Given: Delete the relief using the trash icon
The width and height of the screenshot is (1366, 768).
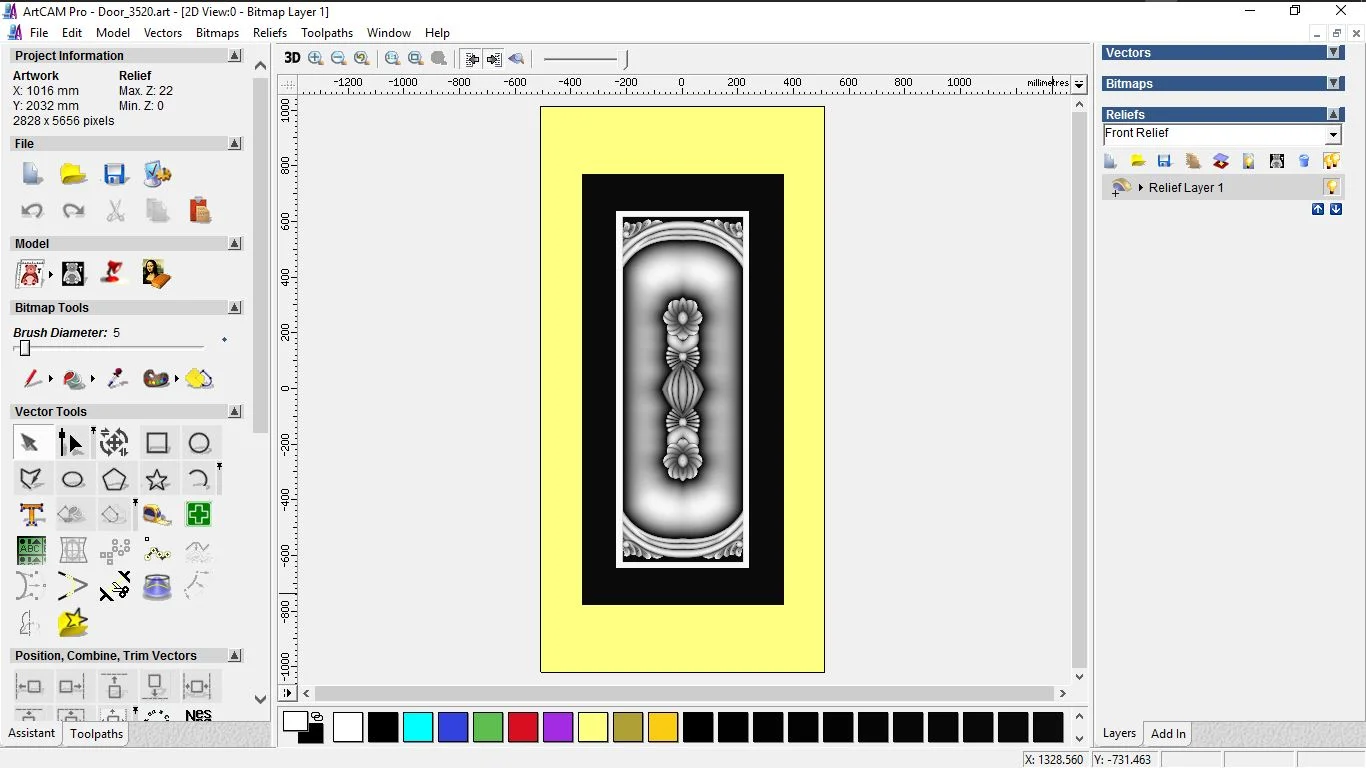Looking at the screenshot, I should pyautogui.click(x=1303, y=161).
